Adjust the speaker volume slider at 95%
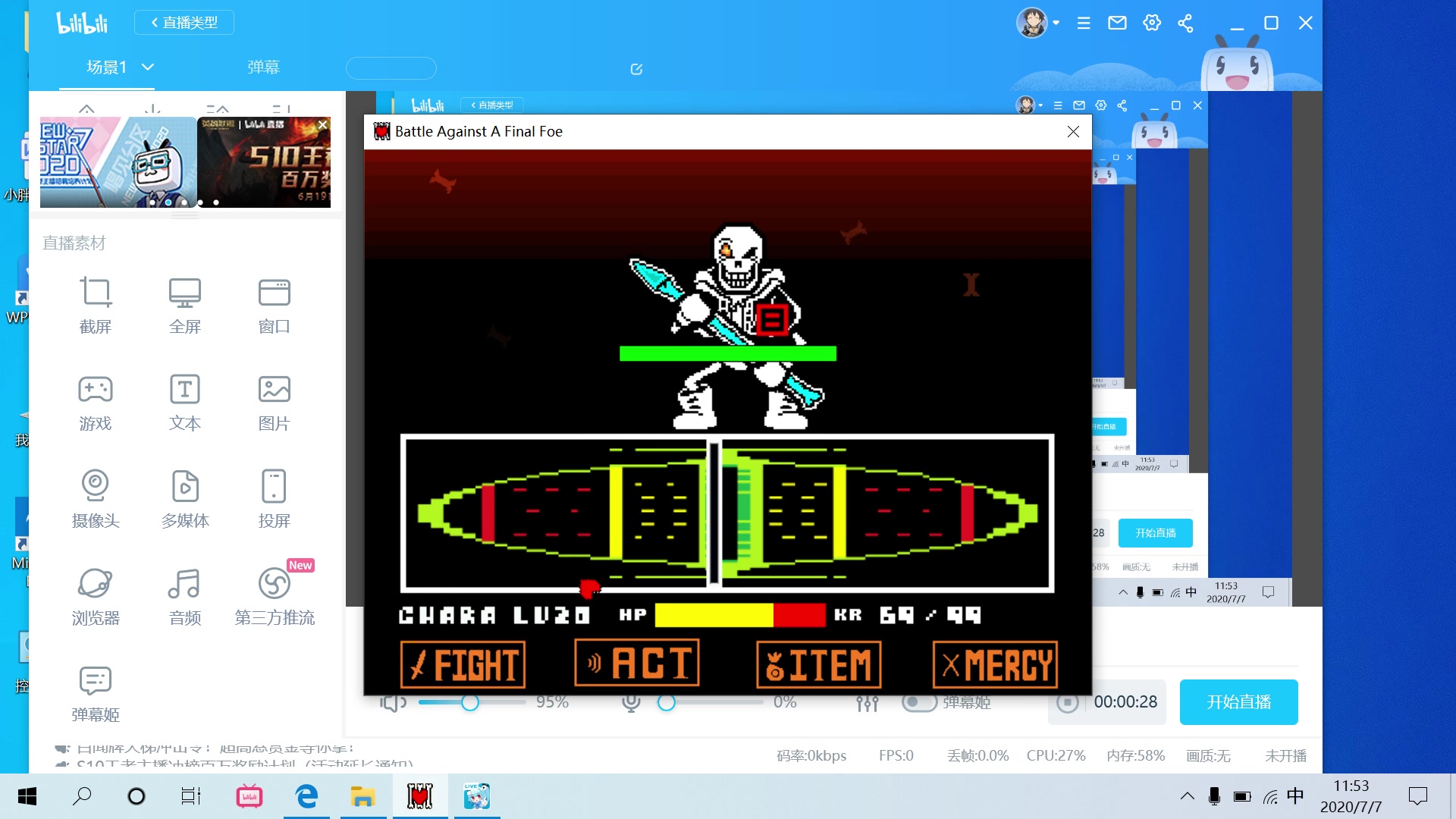Image resolution: width=1456 pixels, height=819 pixels. (x=470, y=702)
